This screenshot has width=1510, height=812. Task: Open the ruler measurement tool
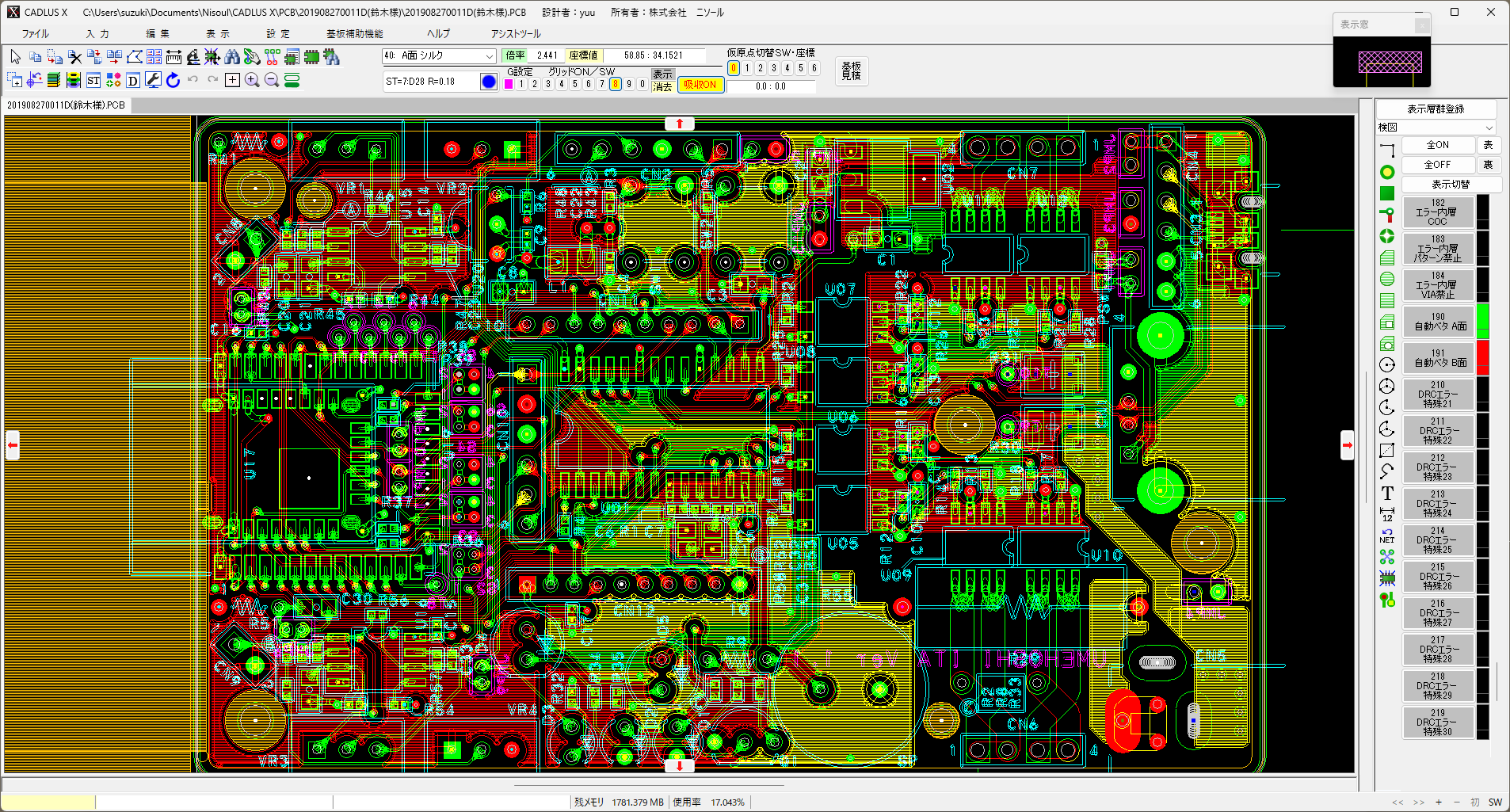[x=173, y=56]
